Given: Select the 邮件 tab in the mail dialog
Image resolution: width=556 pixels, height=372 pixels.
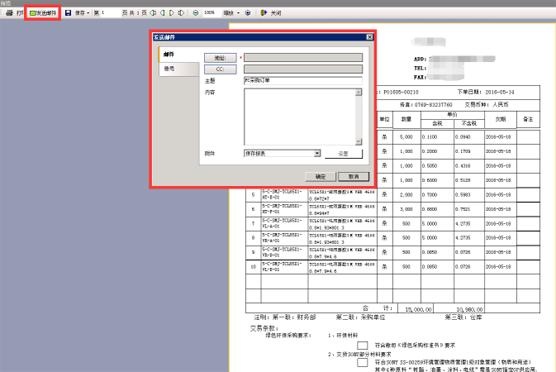Looking at the screenshot, I should click(179, 54).
